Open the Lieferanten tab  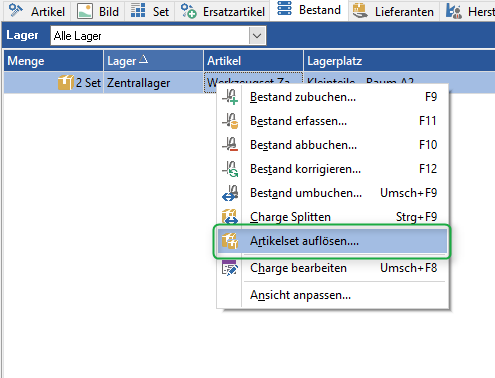point(394,12)
